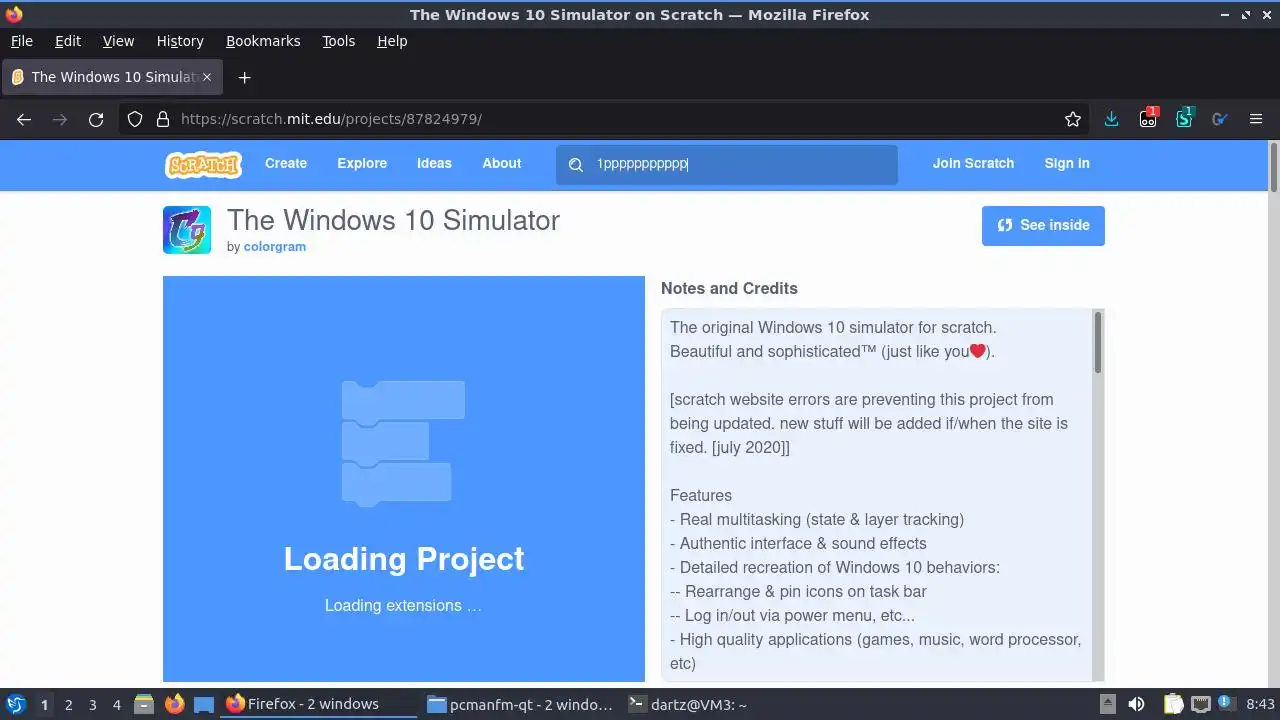The height and width of the screenshot is (720, 1280).
Task: Launch file manager from the taskbar quick launch
Action: click(x=144, y=704)
